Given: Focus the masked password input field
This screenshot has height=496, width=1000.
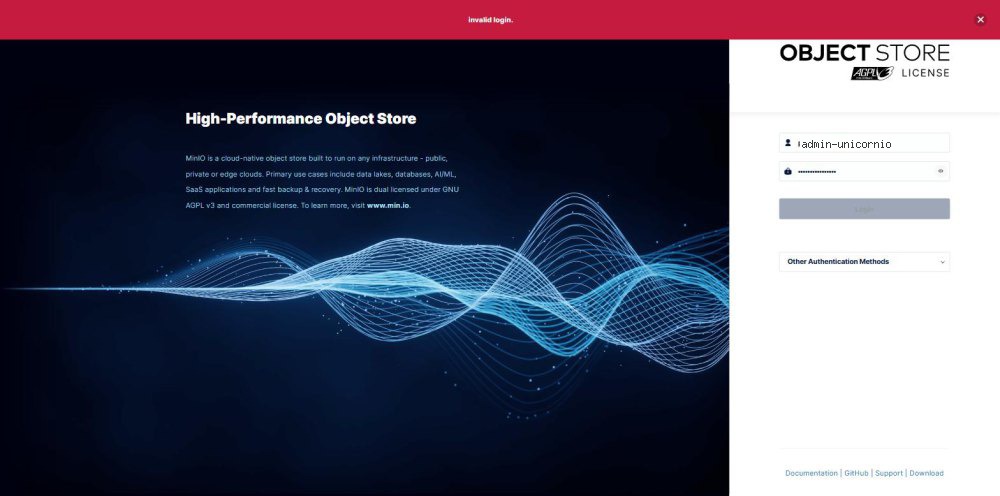Looking at the screenshot, I should pos(864,171).
